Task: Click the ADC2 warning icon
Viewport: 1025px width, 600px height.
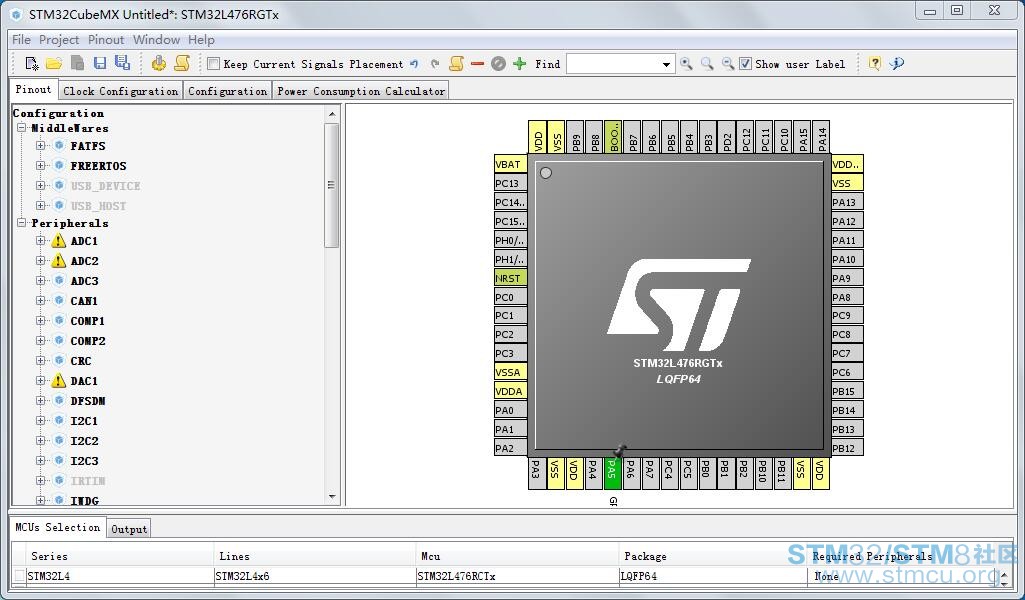Action: (x=59, y=261)
